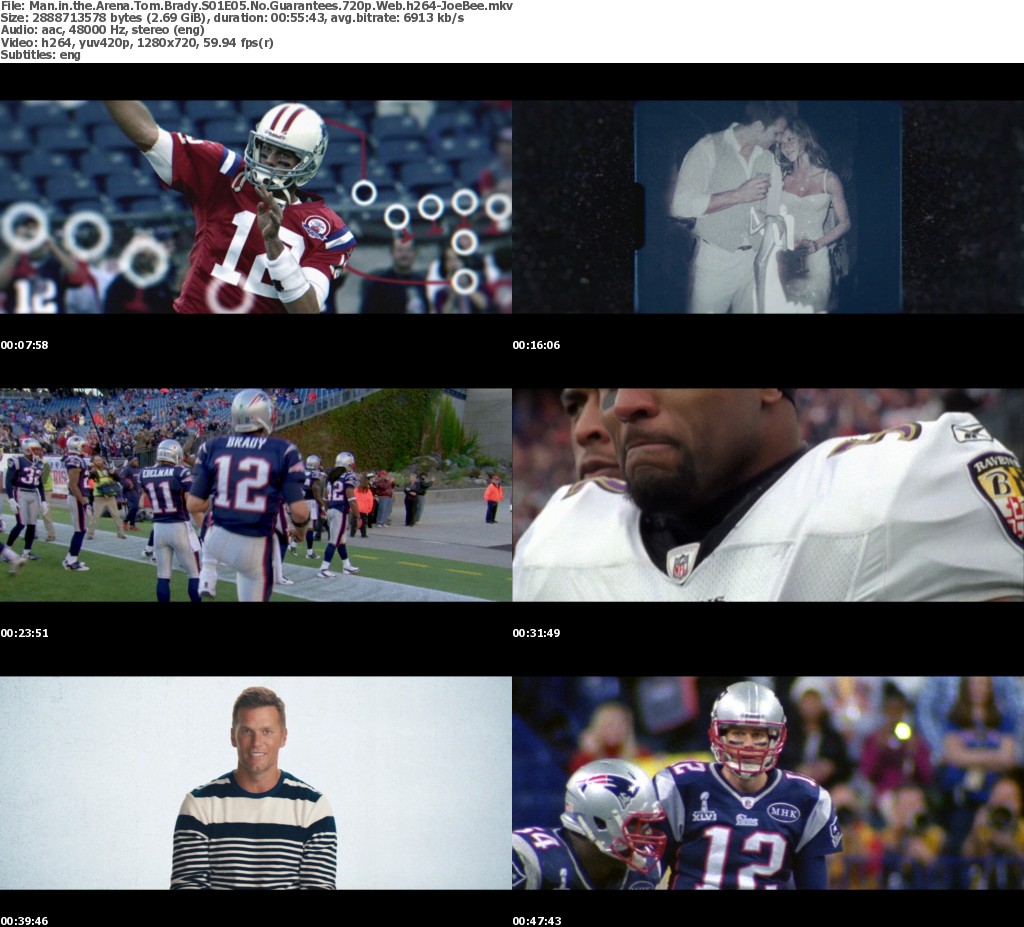
Task: Click the 00:07:58 timestamp label
Action: (24, 345)
